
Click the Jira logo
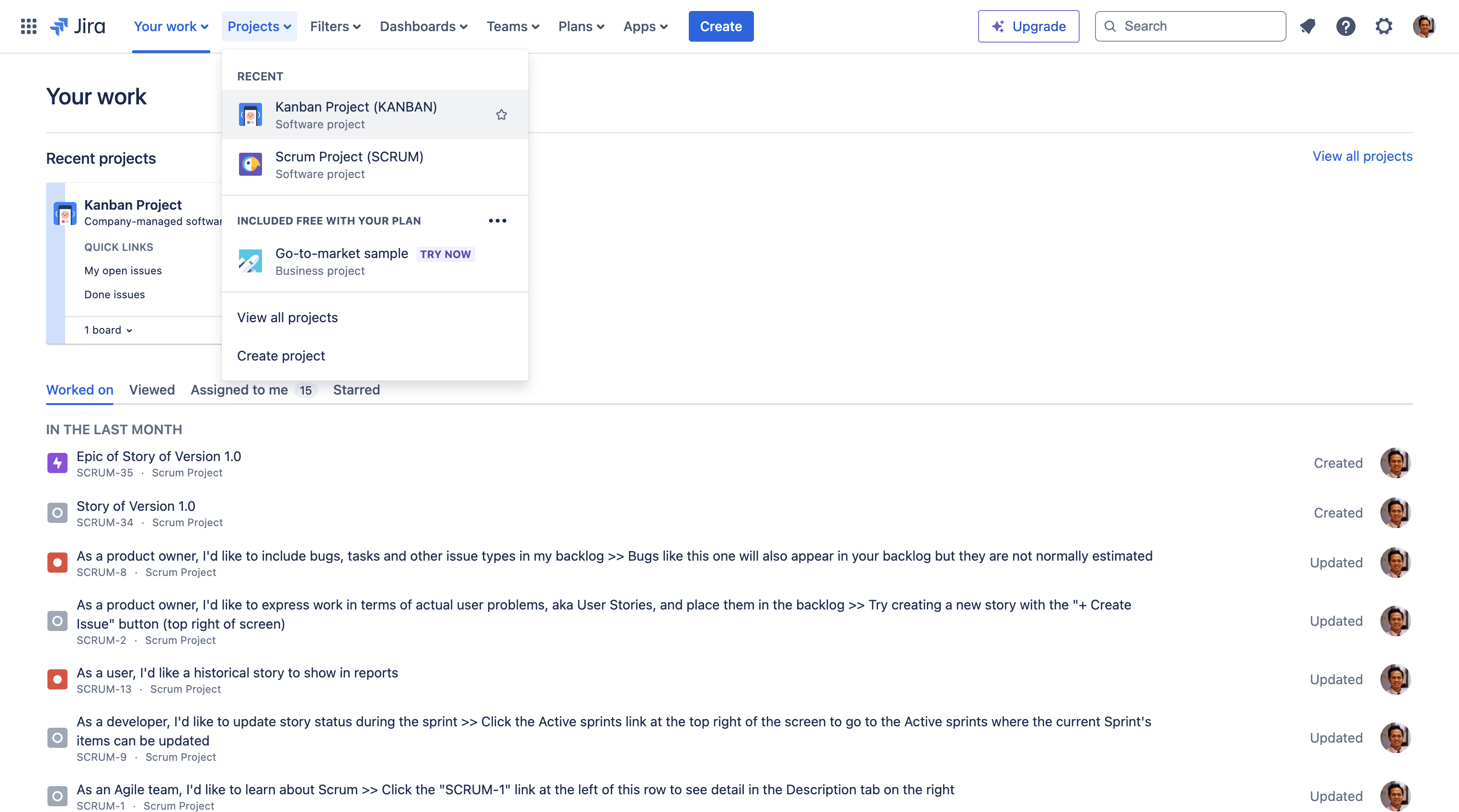78,26
